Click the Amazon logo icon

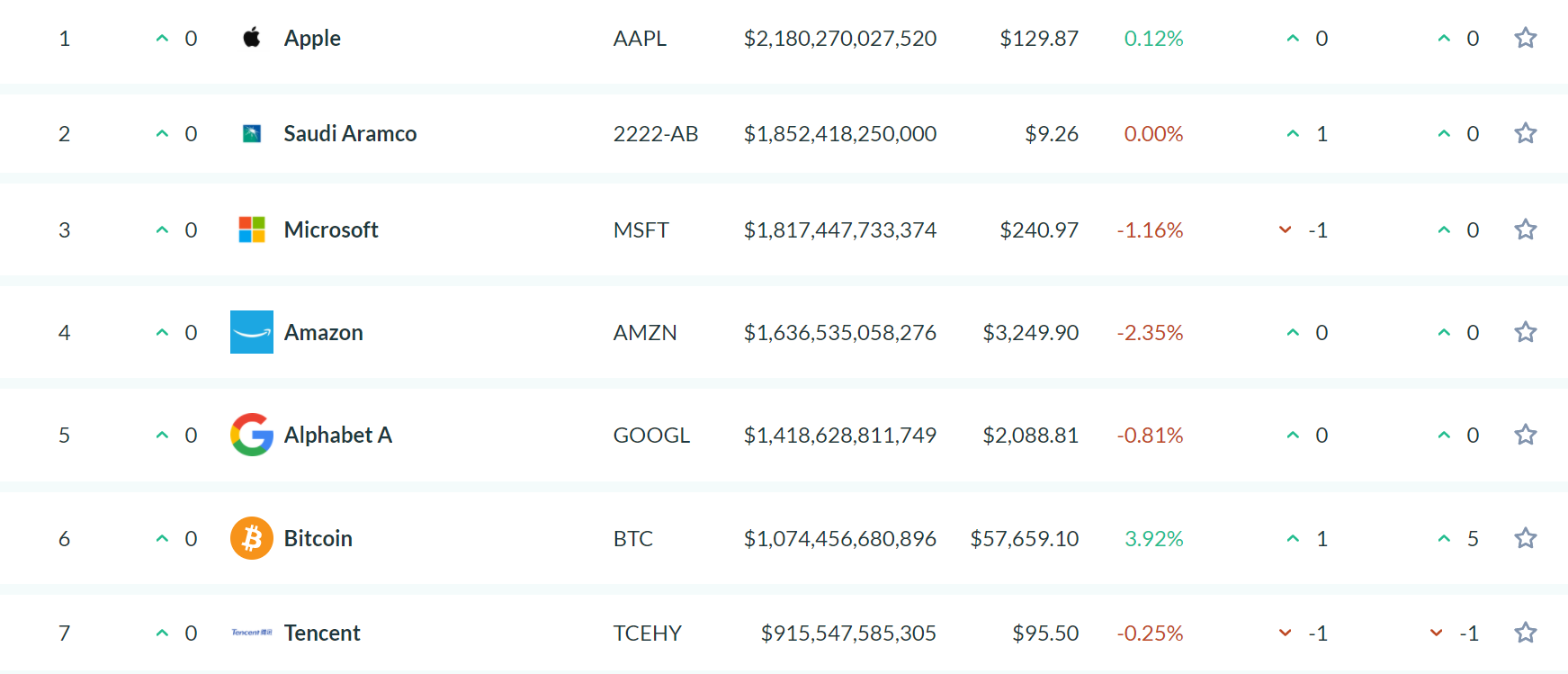252,332
